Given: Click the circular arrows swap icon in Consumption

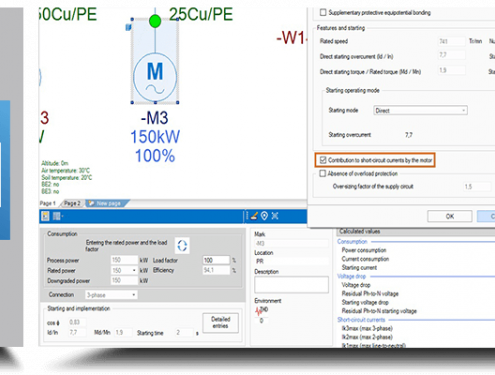Looking at the screenshot, I should tap(182, 246).
